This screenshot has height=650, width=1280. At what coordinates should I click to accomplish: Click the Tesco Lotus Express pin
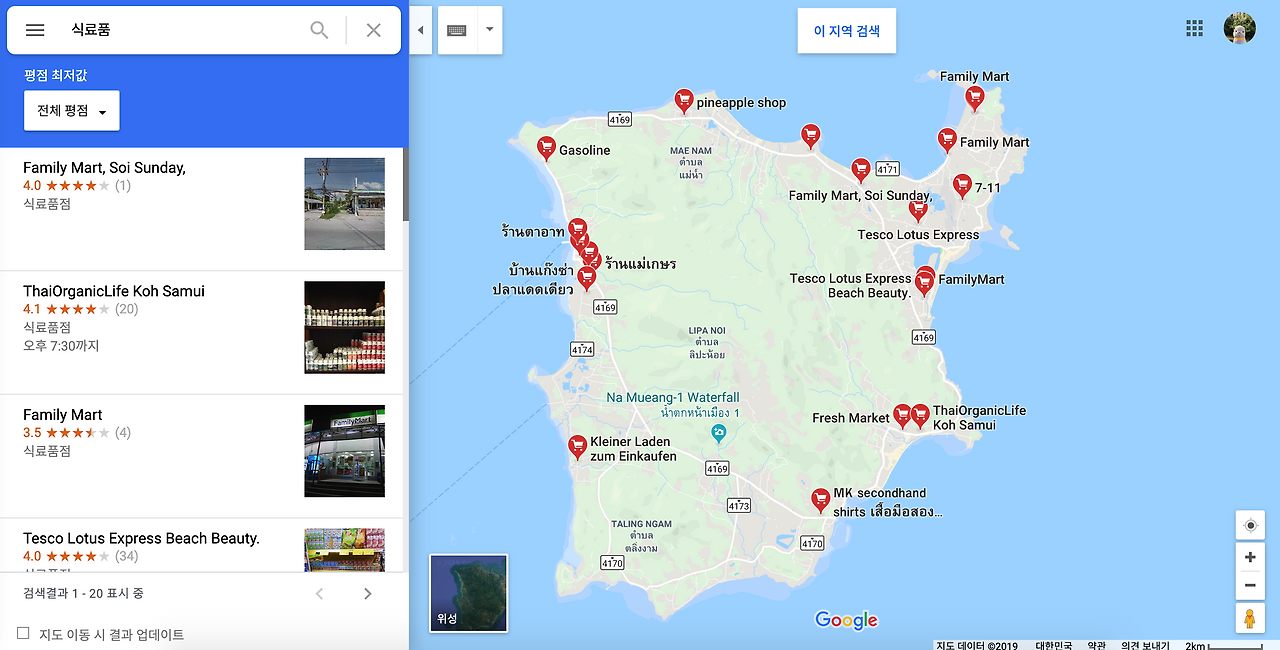point(918,209)
